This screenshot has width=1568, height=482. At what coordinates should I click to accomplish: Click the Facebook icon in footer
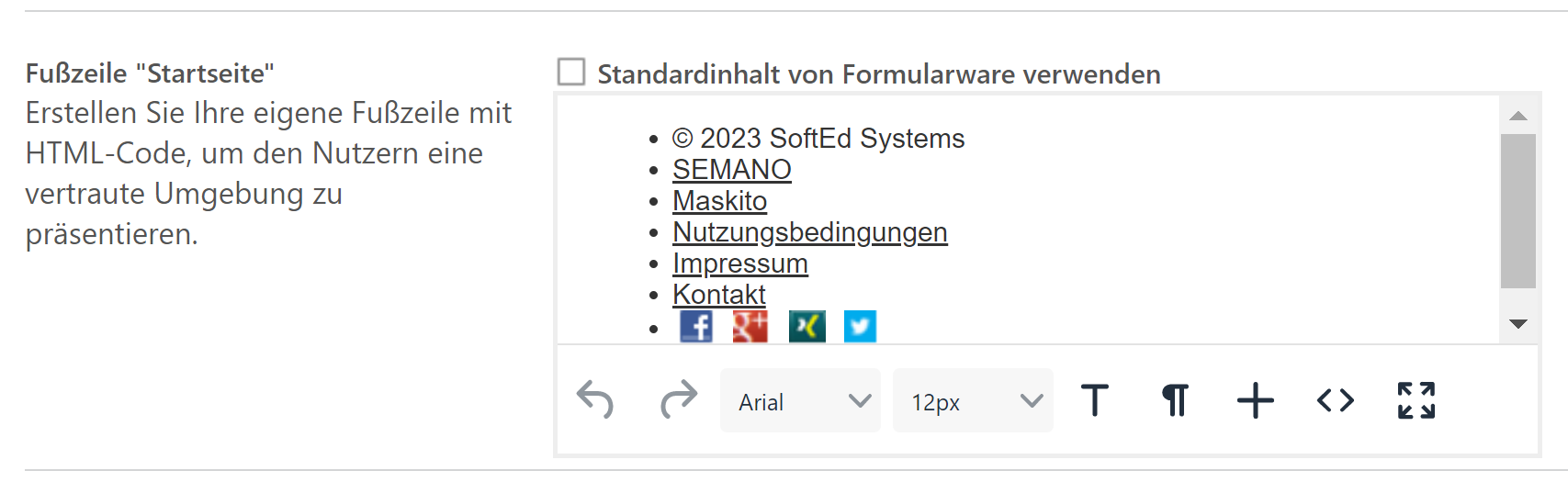[696, 326]
